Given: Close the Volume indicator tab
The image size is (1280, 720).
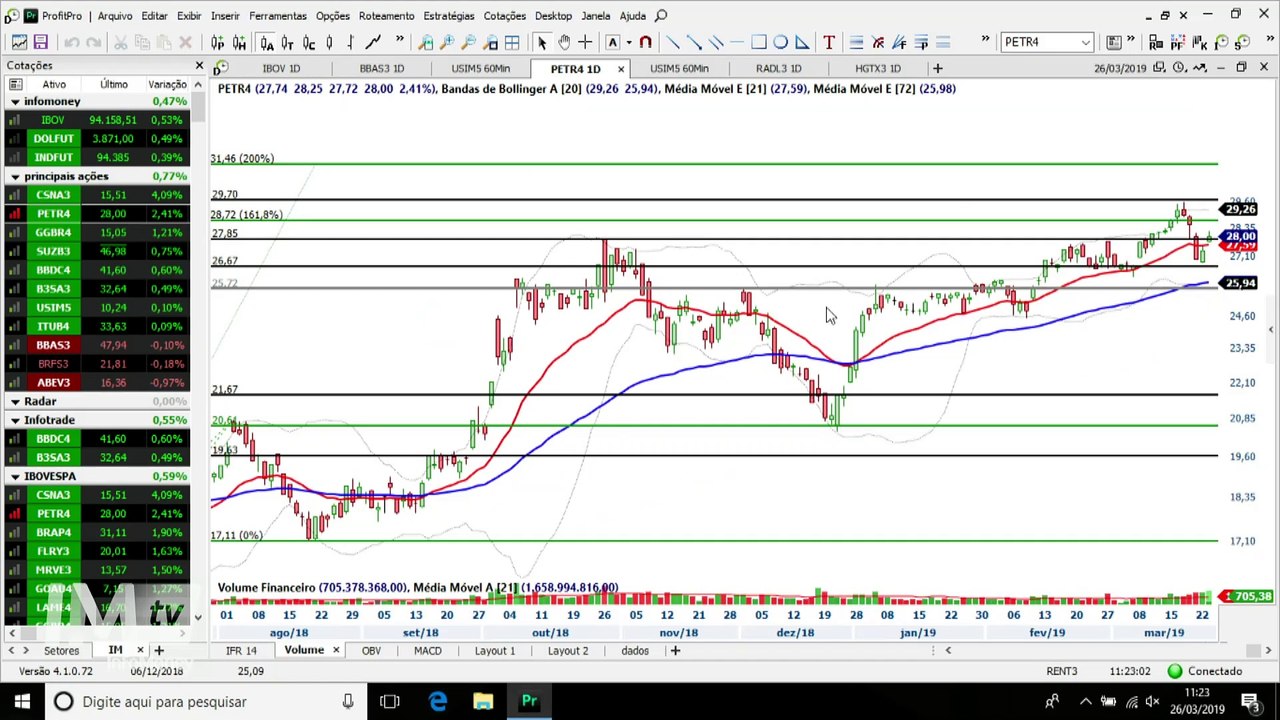Looking at the screenshot, I should tap(336, 651).
